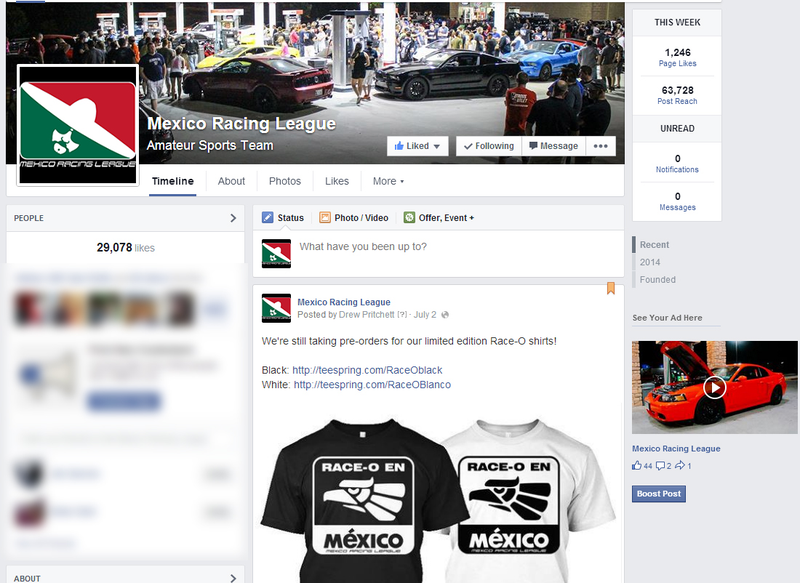
Task: Open the About tab
Action: 231,181
